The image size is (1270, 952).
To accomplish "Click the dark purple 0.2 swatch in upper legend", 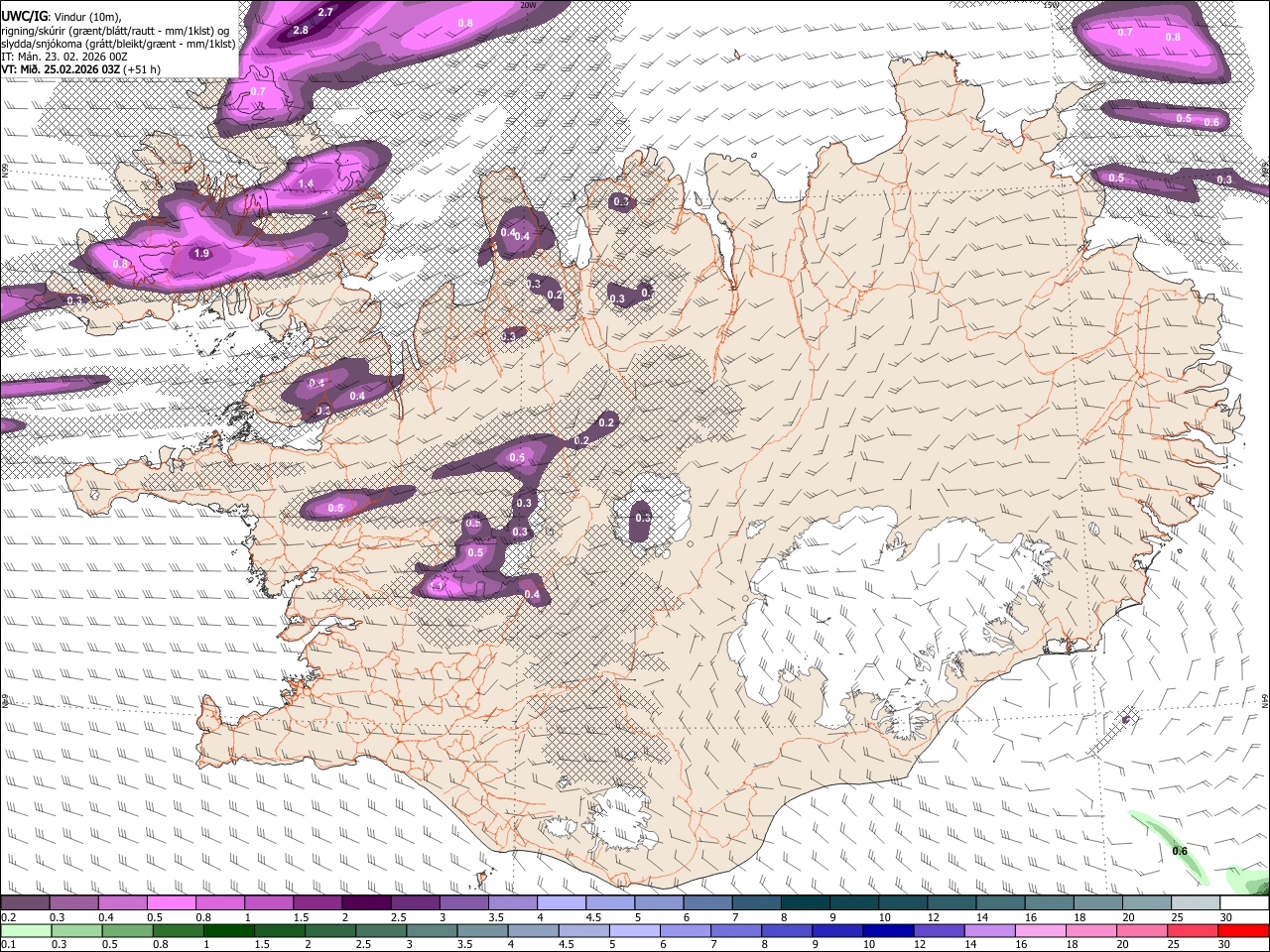I will click(x=25, y=903).
